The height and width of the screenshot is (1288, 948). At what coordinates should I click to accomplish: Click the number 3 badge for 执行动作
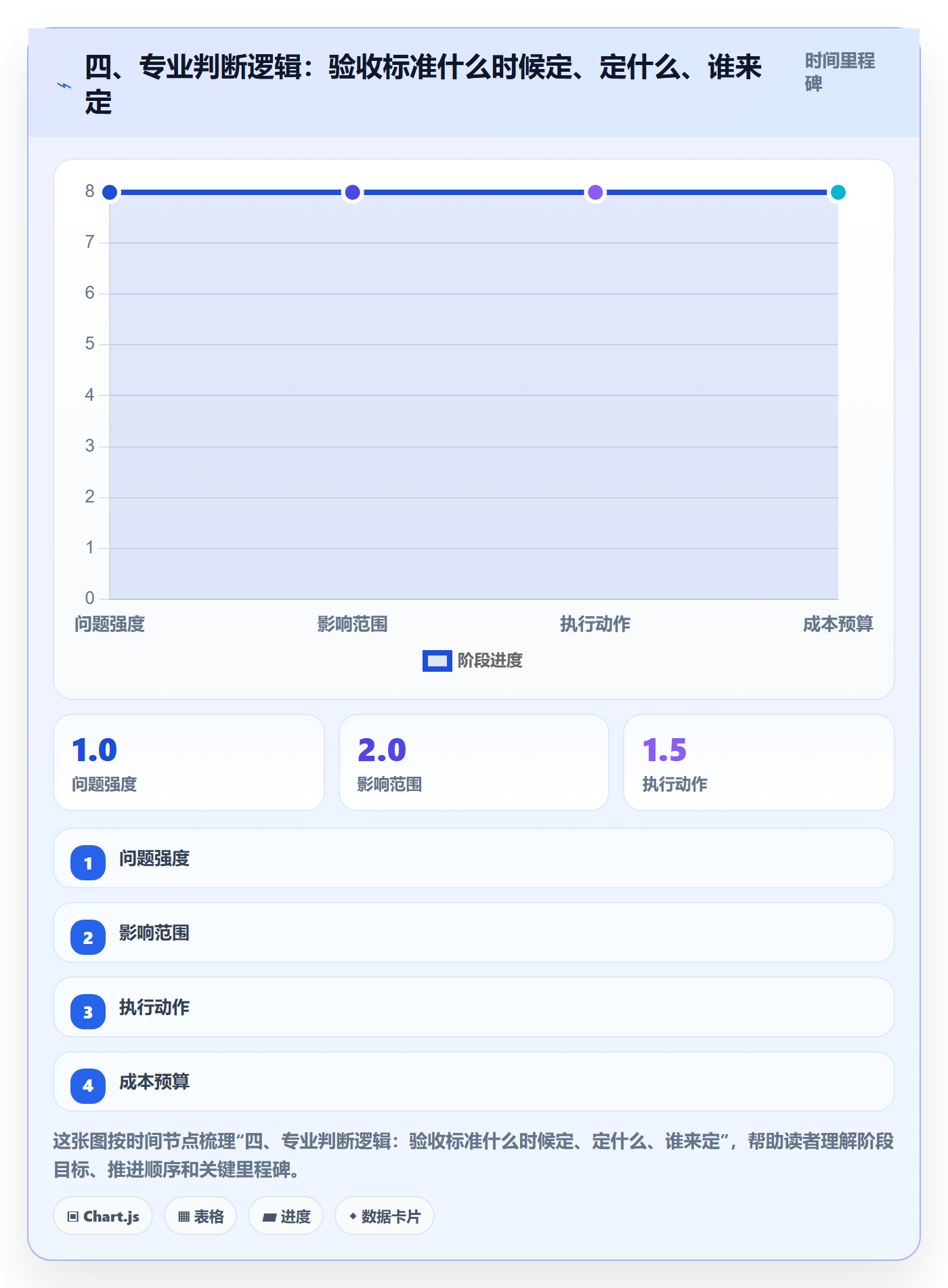(88, 1012)
